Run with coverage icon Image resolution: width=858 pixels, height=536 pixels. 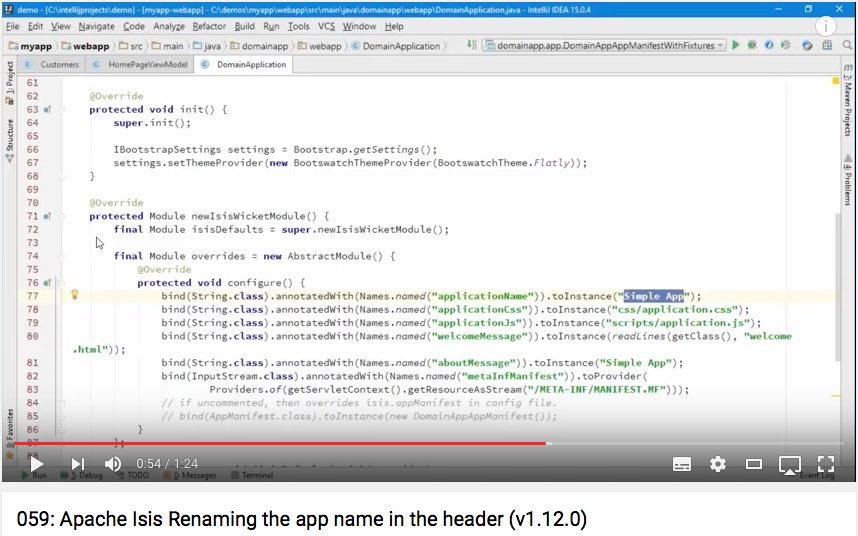(x=769, y=45)
